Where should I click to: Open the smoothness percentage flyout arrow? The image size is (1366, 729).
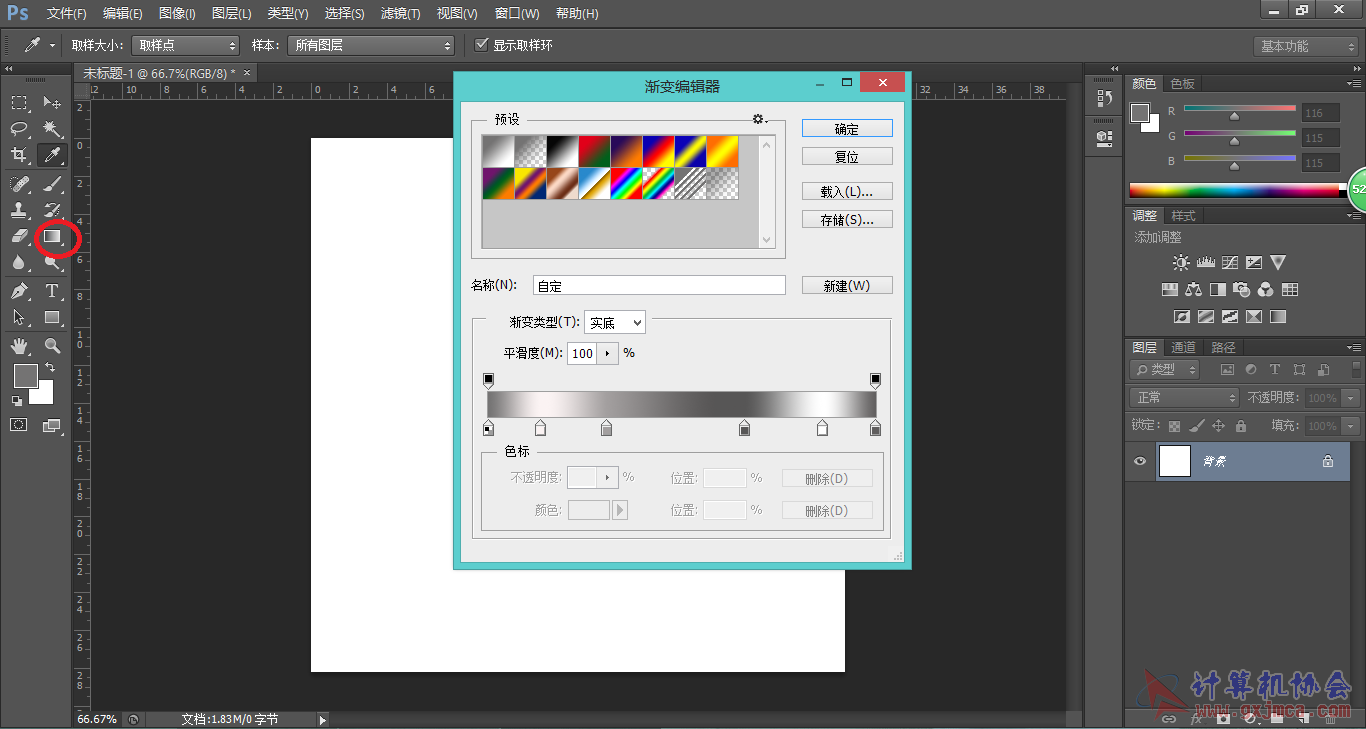coord(607,353)
